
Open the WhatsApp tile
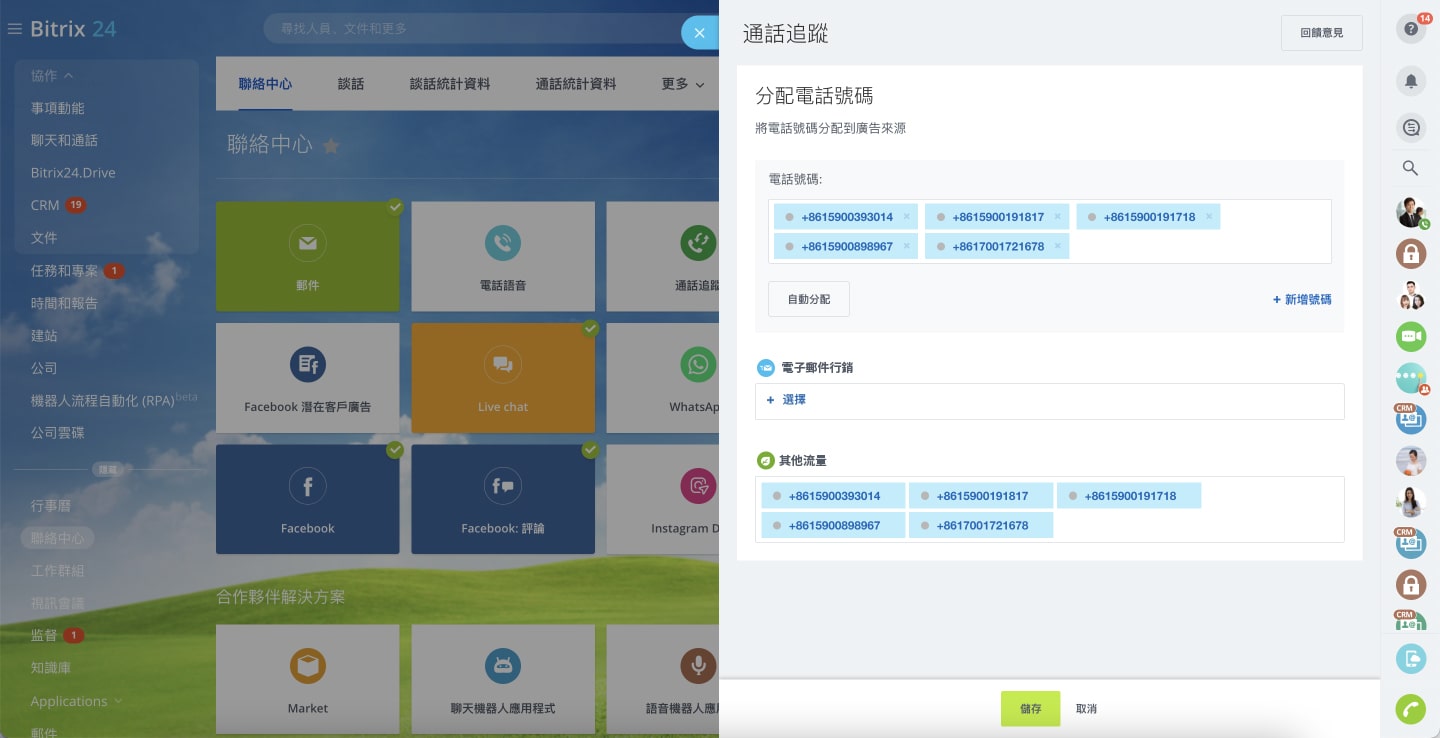click(663, 378)
